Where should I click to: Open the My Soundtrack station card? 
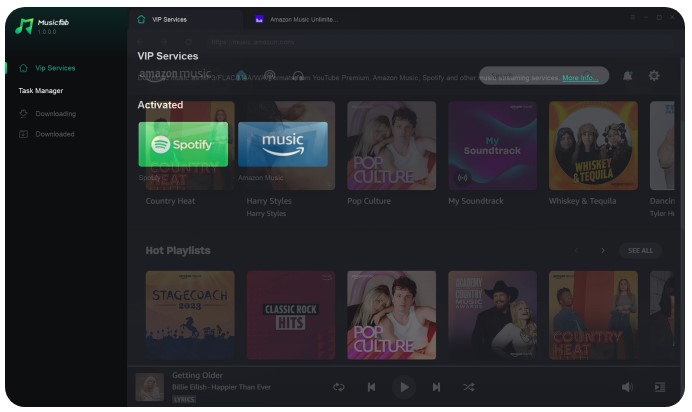point(493,146)
